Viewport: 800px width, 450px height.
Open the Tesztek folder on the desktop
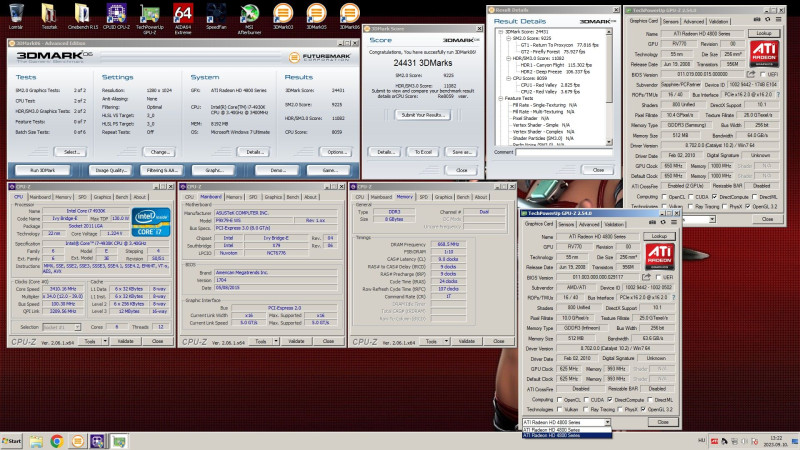[49, 16]
